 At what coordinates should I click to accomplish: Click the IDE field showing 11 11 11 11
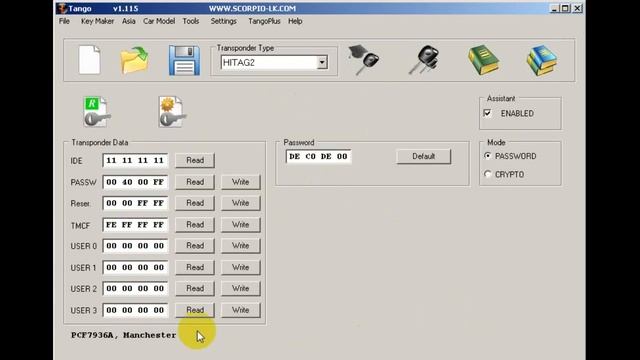135,160
